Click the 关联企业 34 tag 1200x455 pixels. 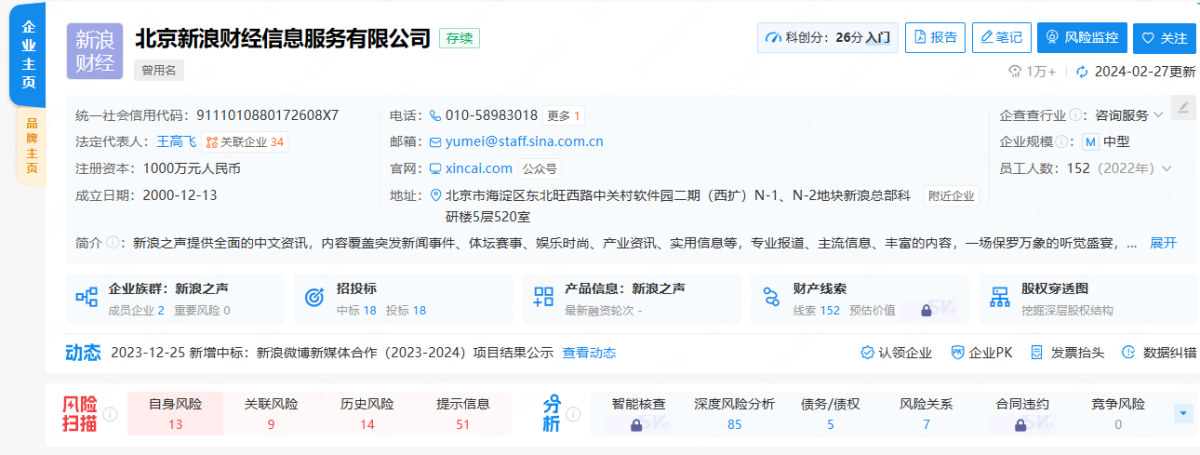coord(244,142)
